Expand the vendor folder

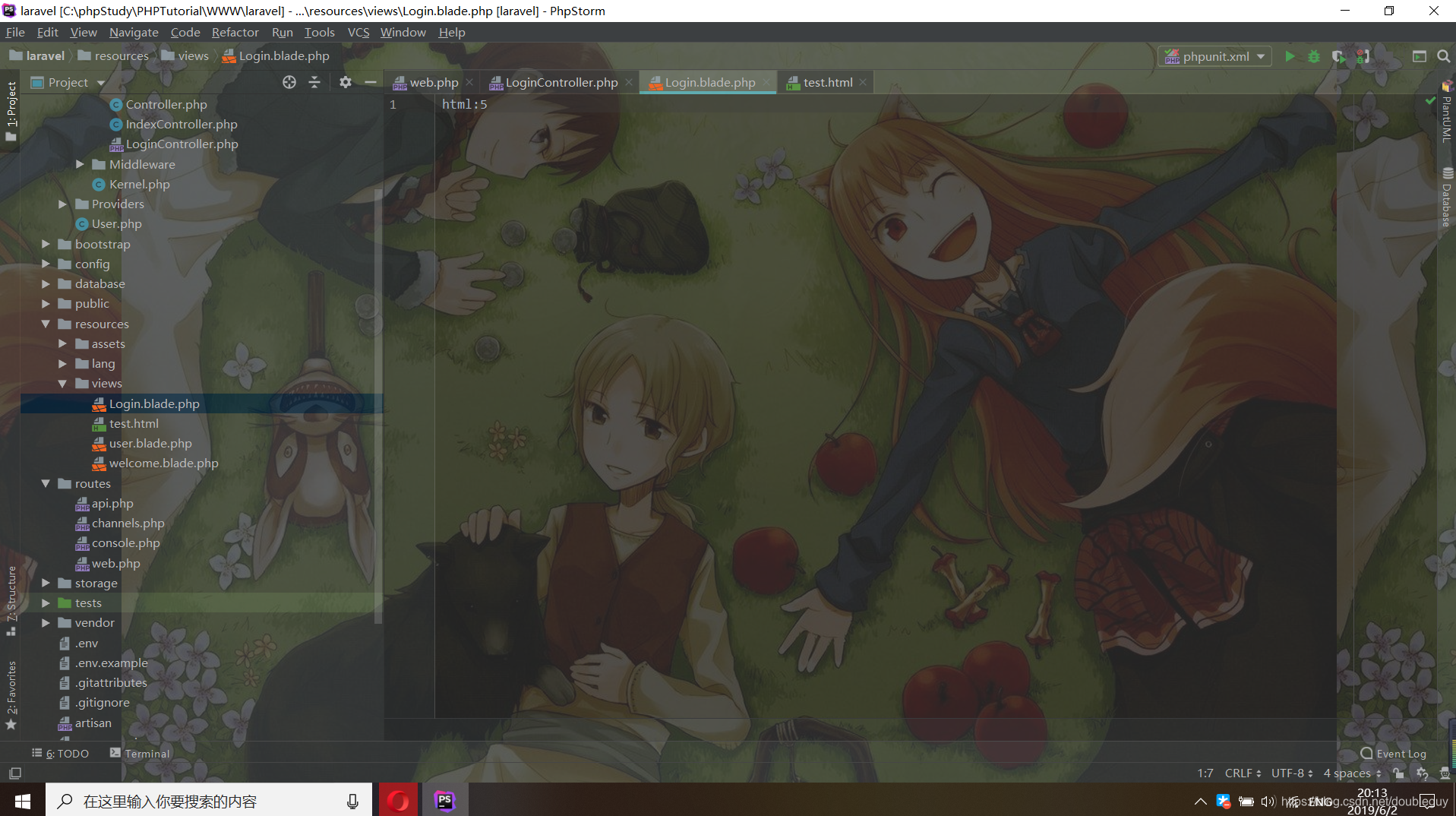[x=46, y=622]
